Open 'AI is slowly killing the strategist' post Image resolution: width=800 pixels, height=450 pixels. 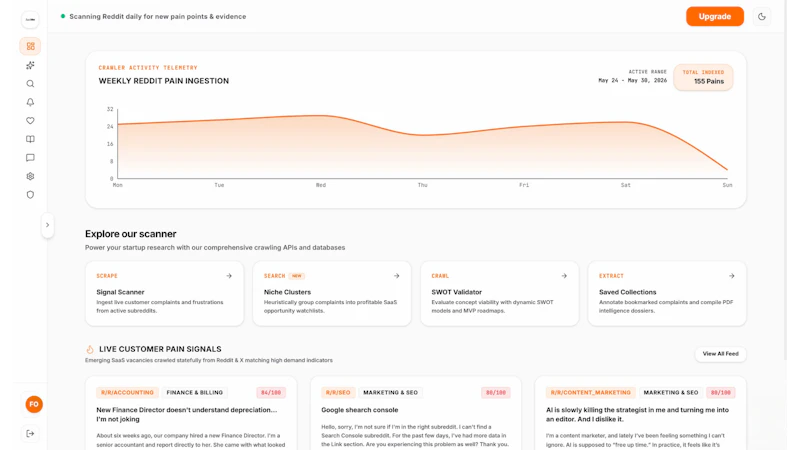[x=637, y=414]
